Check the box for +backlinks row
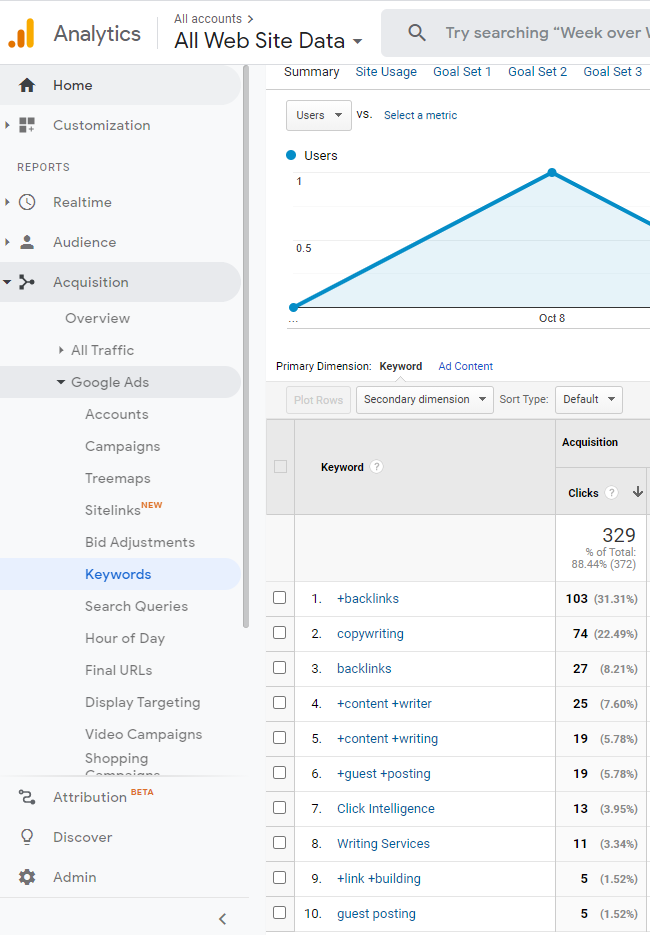Viewport: 650px width, 935px height. click(280, 598)
